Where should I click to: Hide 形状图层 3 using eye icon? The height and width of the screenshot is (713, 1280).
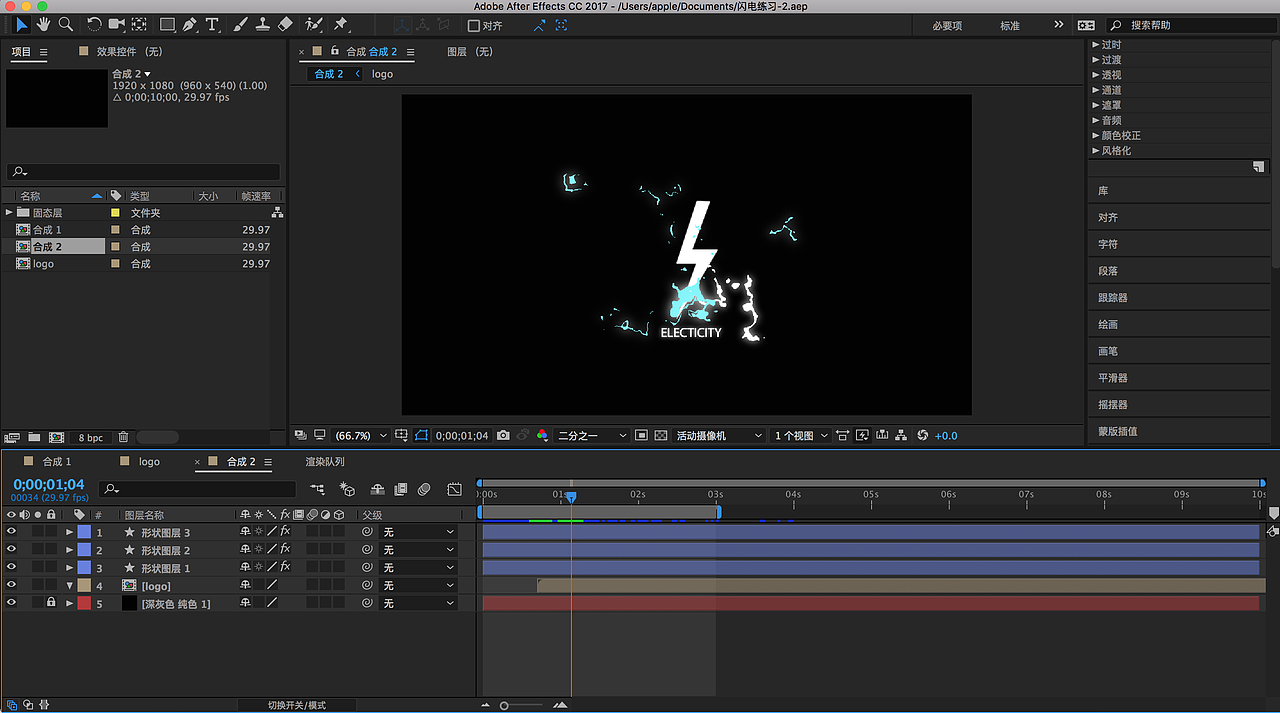[x=11, y=532]
